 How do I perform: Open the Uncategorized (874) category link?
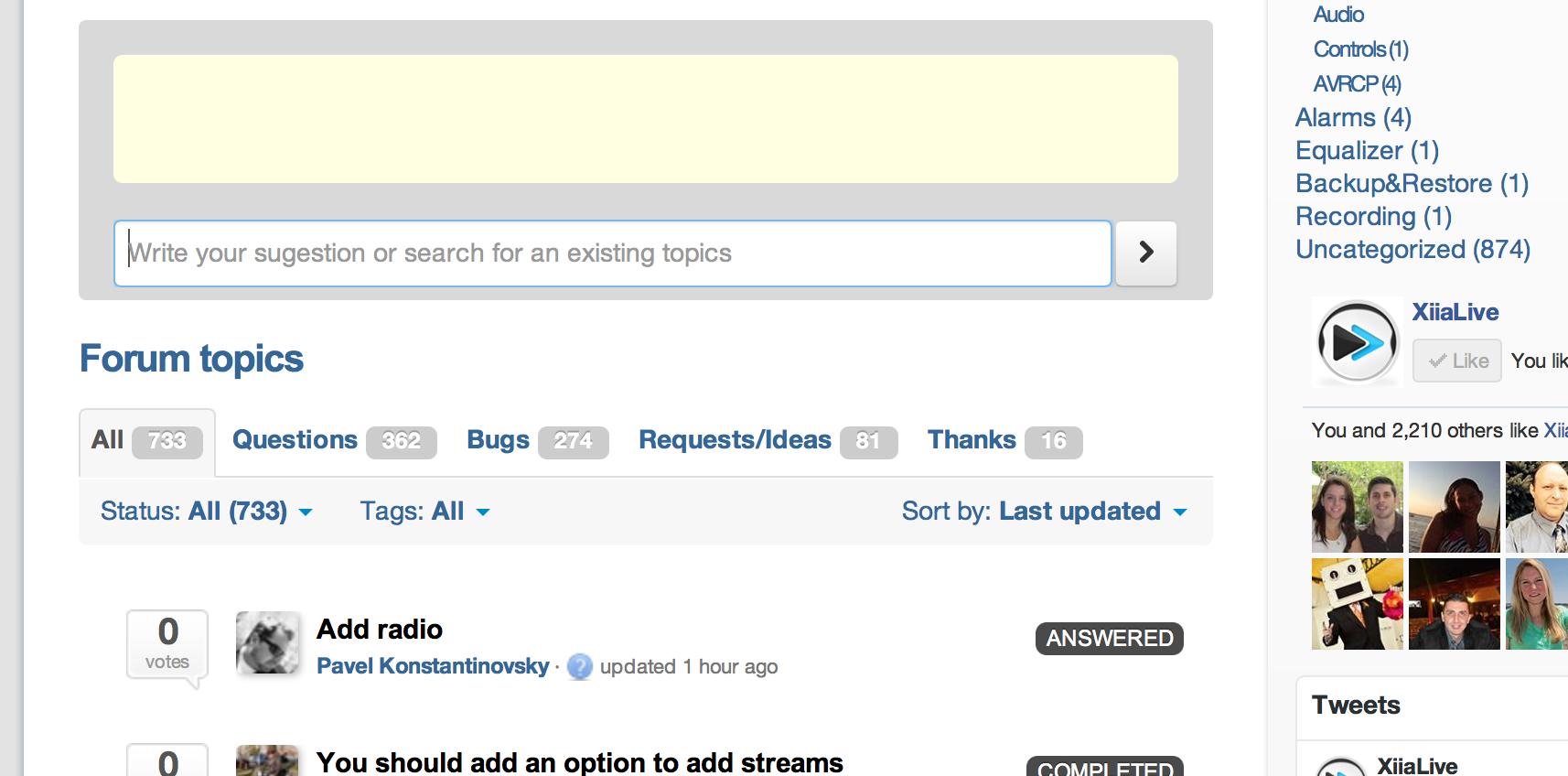coord(1412,249)
